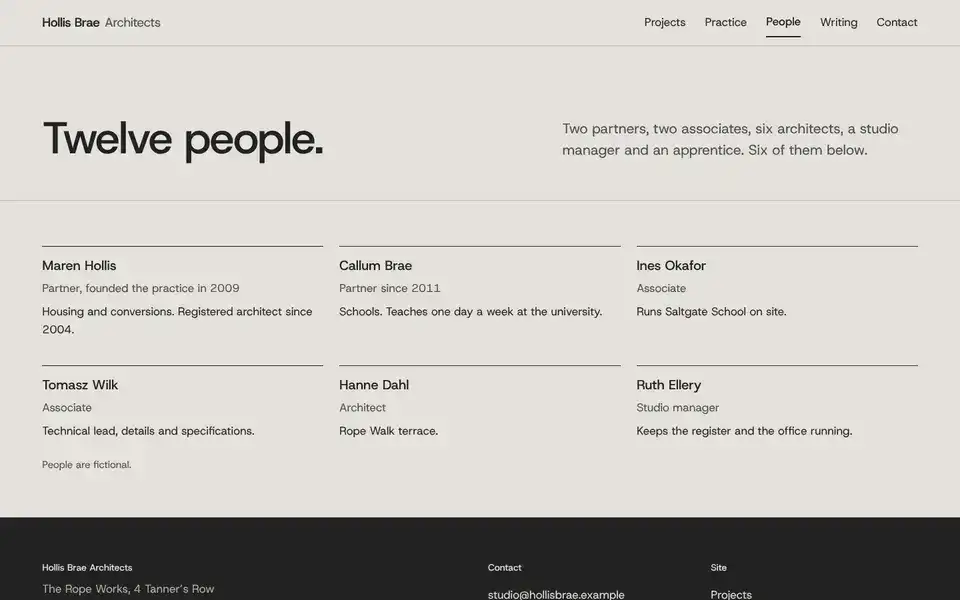Select the name Ines Okafor

671,266
